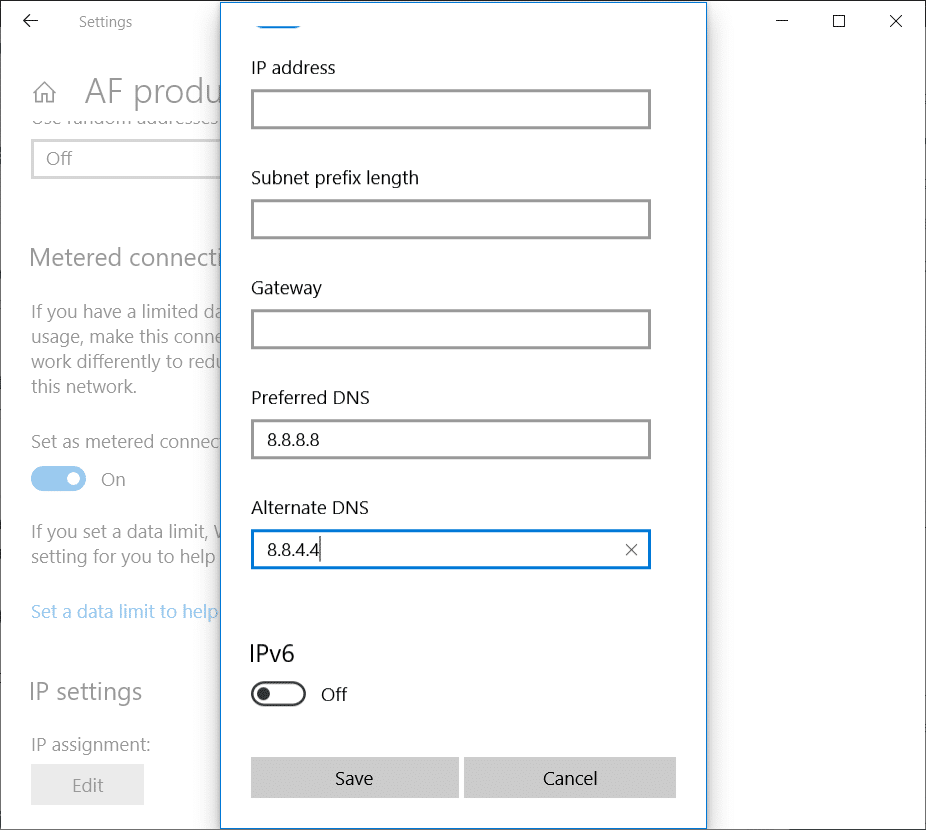Image resolution: width=926 pixels, height=830 pixels.
Task: Open the Set a data limit link
Action: (125, 611)
